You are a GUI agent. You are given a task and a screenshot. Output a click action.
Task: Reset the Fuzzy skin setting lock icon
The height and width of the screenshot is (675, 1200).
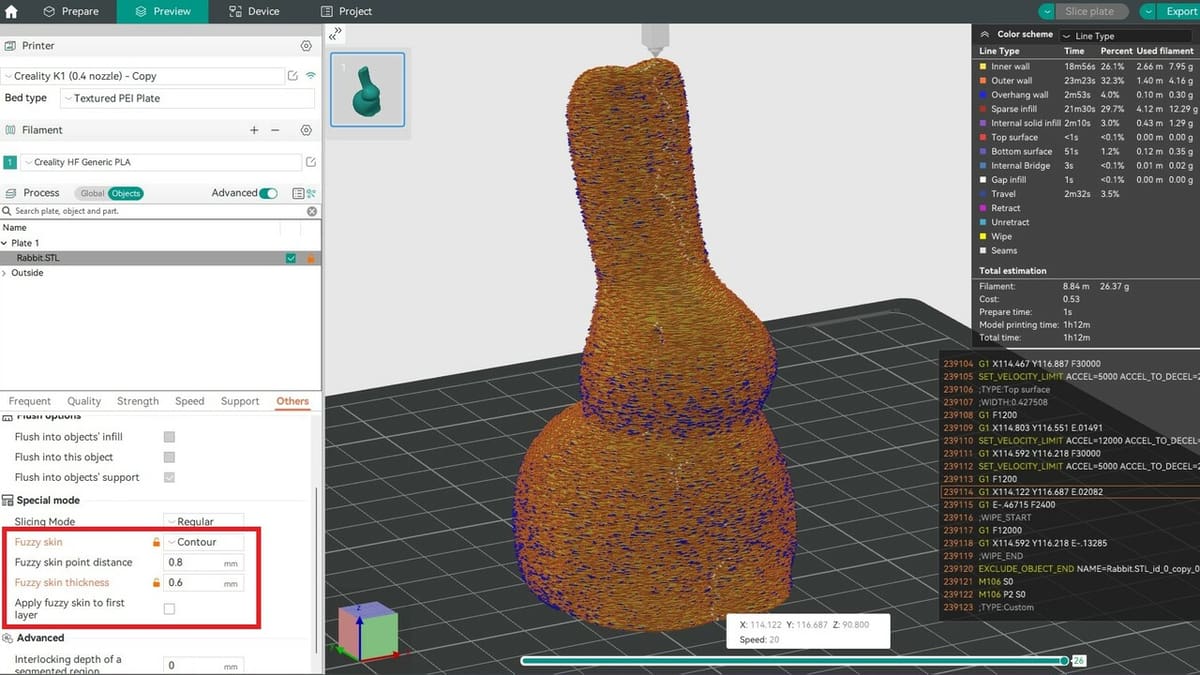pyautogui.click(x=156, y=542)
